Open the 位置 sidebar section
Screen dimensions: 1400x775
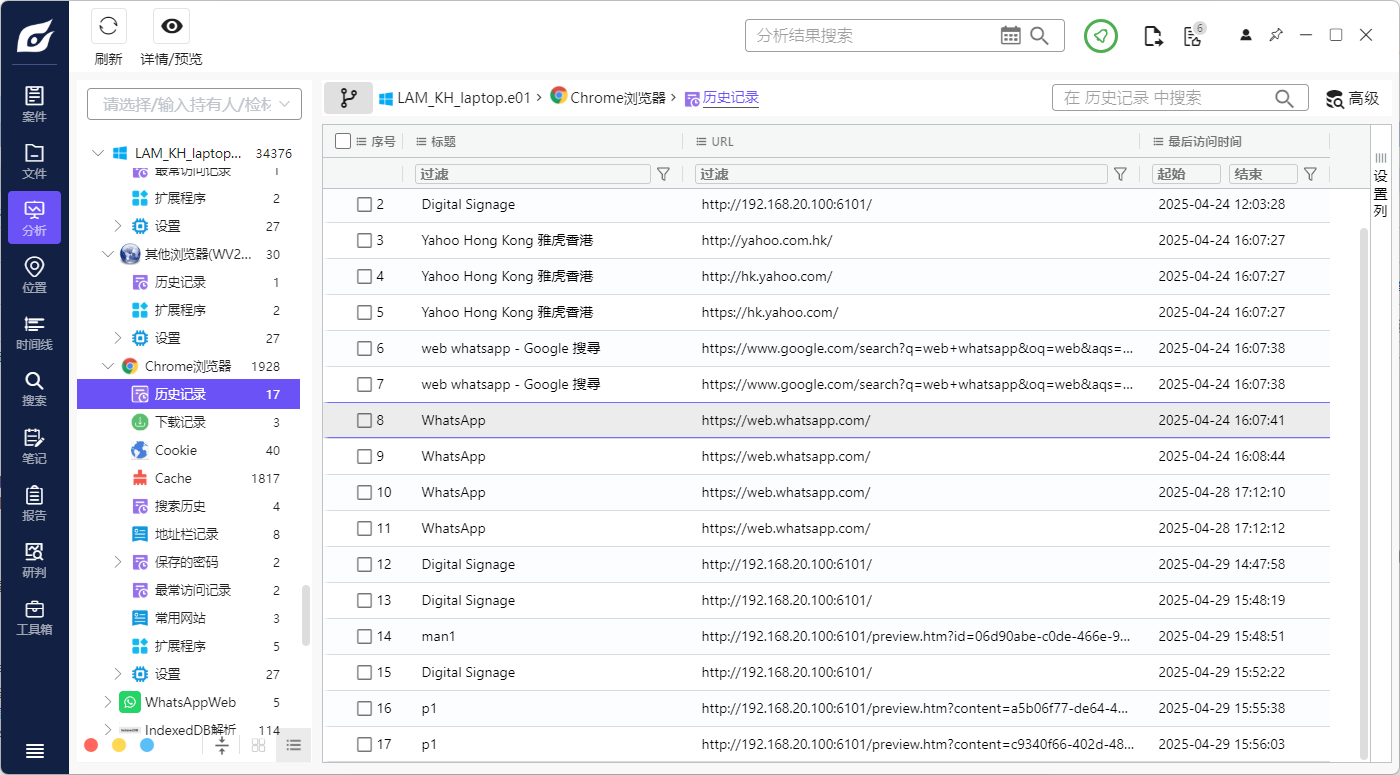(34, 275)
